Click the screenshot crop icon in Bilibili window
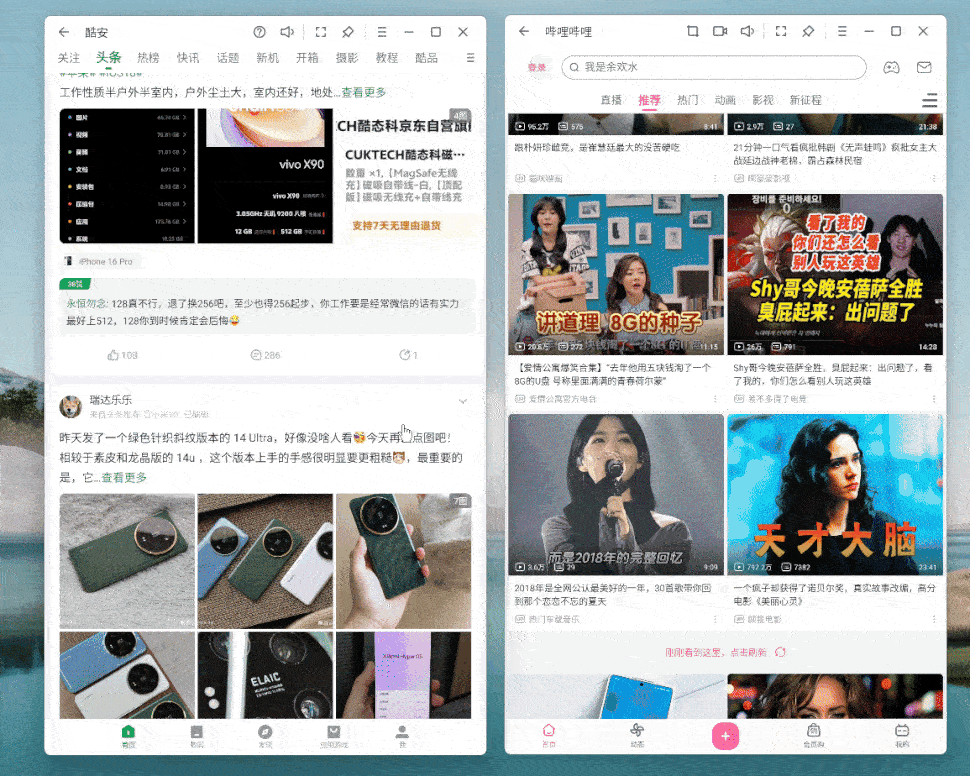The width and height of the screenshot is (970, 776). (692, 32)
